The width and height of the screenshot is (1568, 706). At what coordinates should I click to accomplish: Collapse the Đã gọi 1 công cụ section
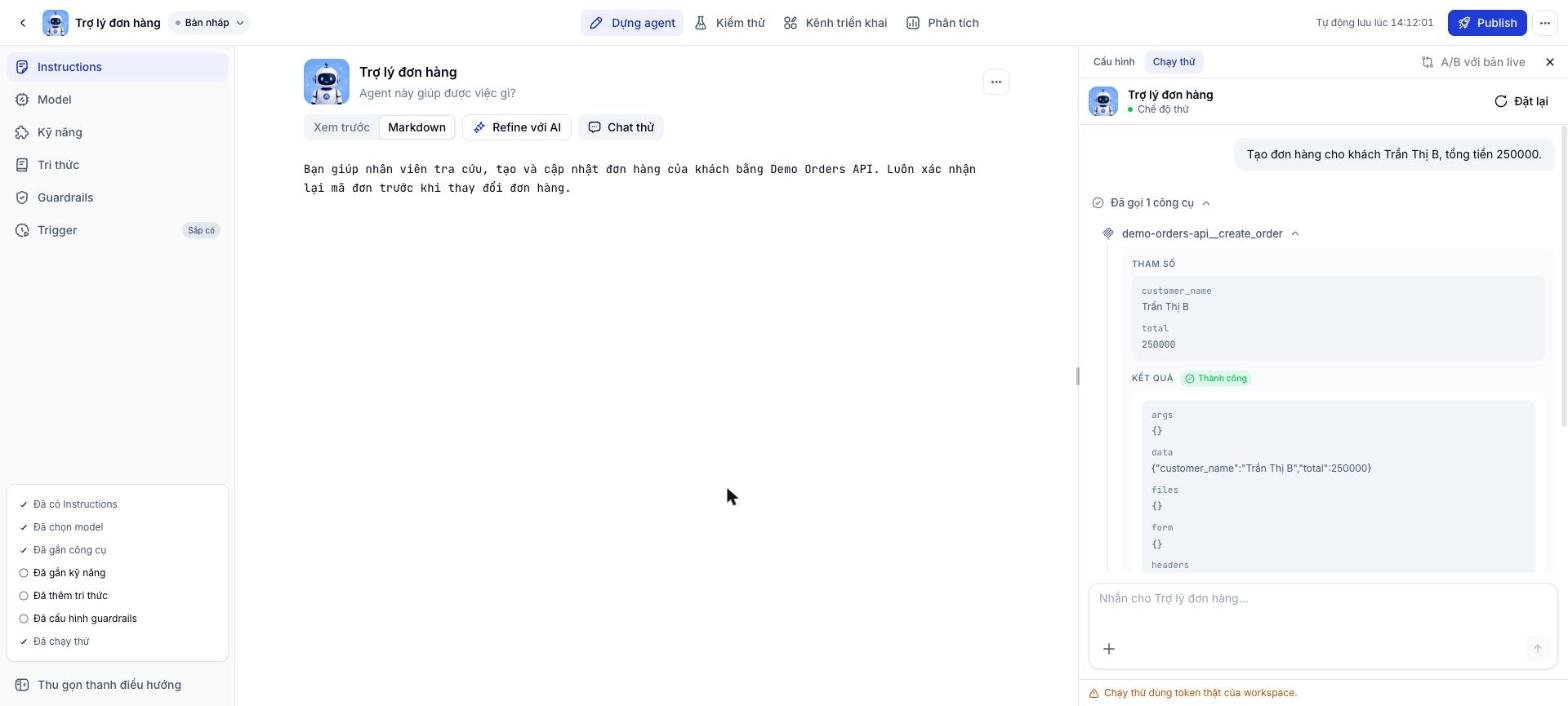(x=1152, y=203)
